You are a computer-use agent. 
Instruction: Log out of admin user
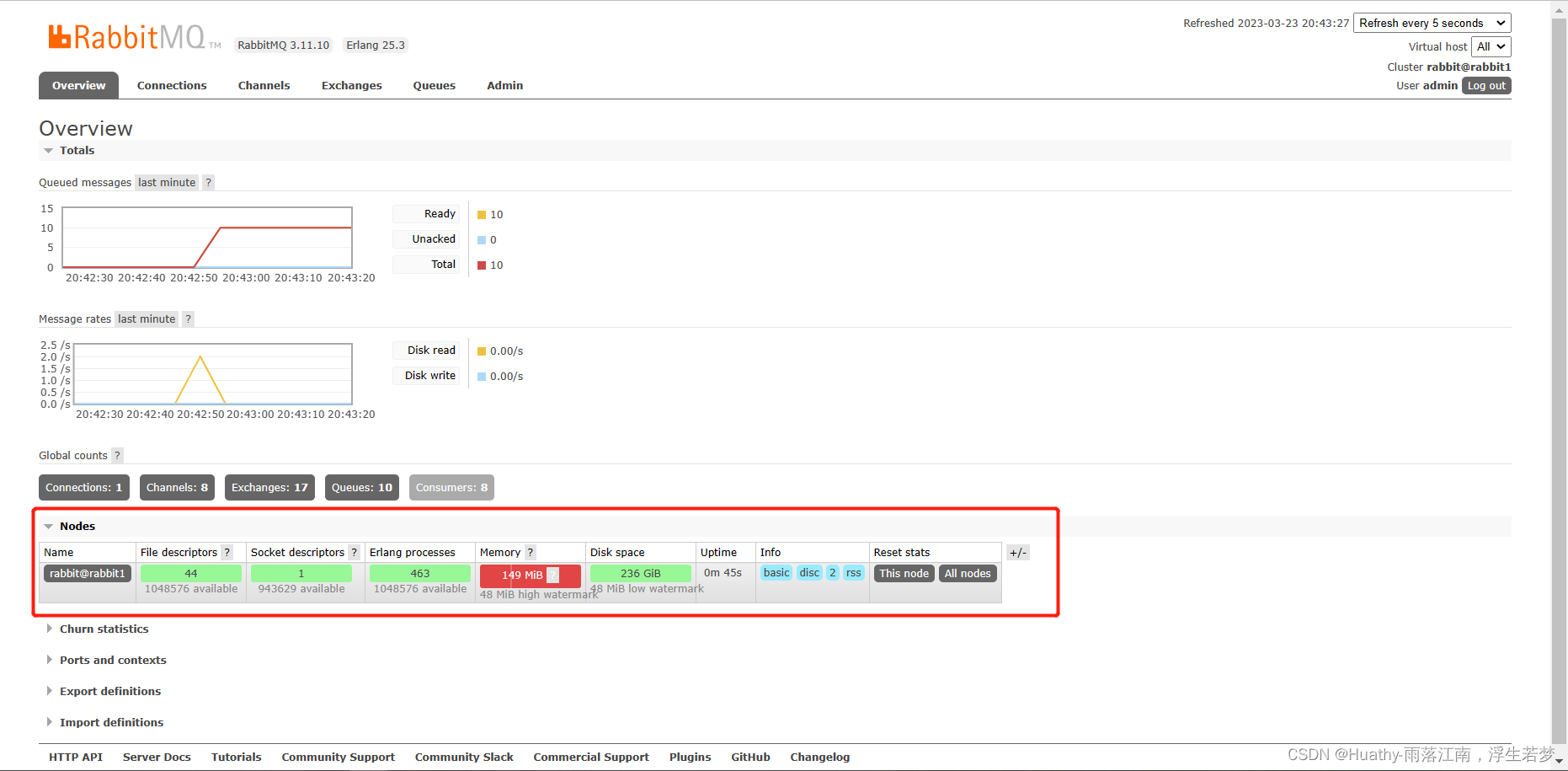pos(1486,86)
